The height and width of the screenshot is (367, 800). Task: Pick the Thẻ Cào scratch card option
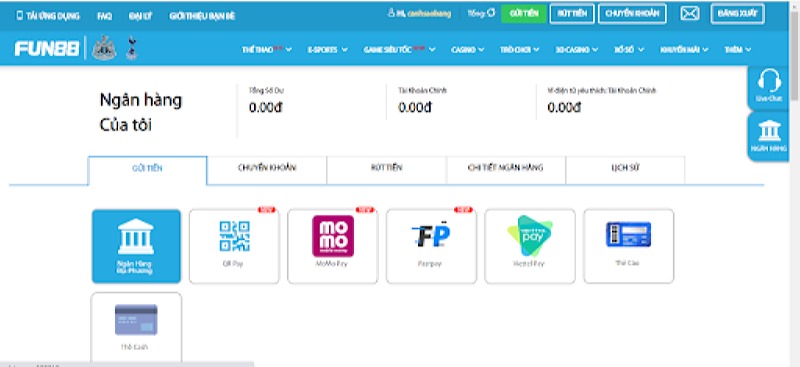(x=629, y=246)
